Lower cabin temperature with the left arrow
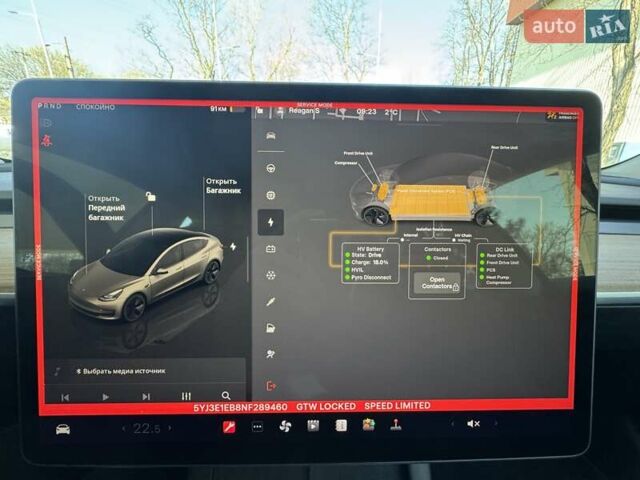This screenshot has height=480, width=640. pyautogui.click(x=124, y=429)
